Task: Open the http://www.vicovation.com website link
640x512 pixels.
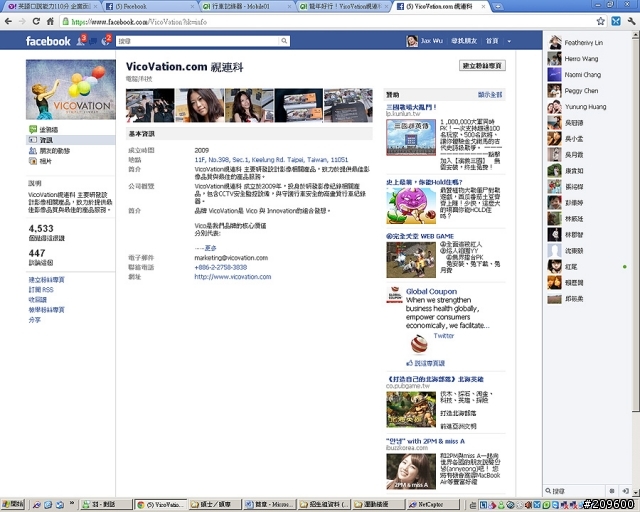Action: click(233, 277)
